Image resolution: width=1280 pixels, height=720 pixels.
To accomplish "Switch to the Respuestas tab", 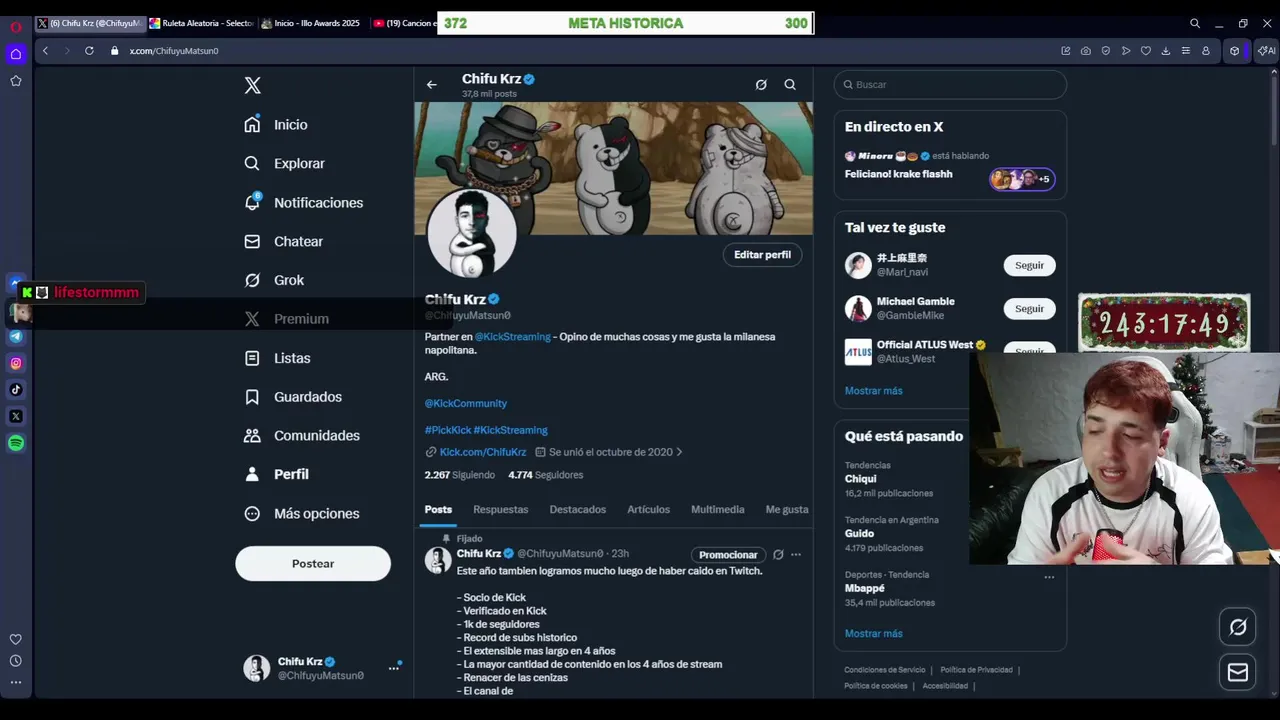I will click(501, 509).
